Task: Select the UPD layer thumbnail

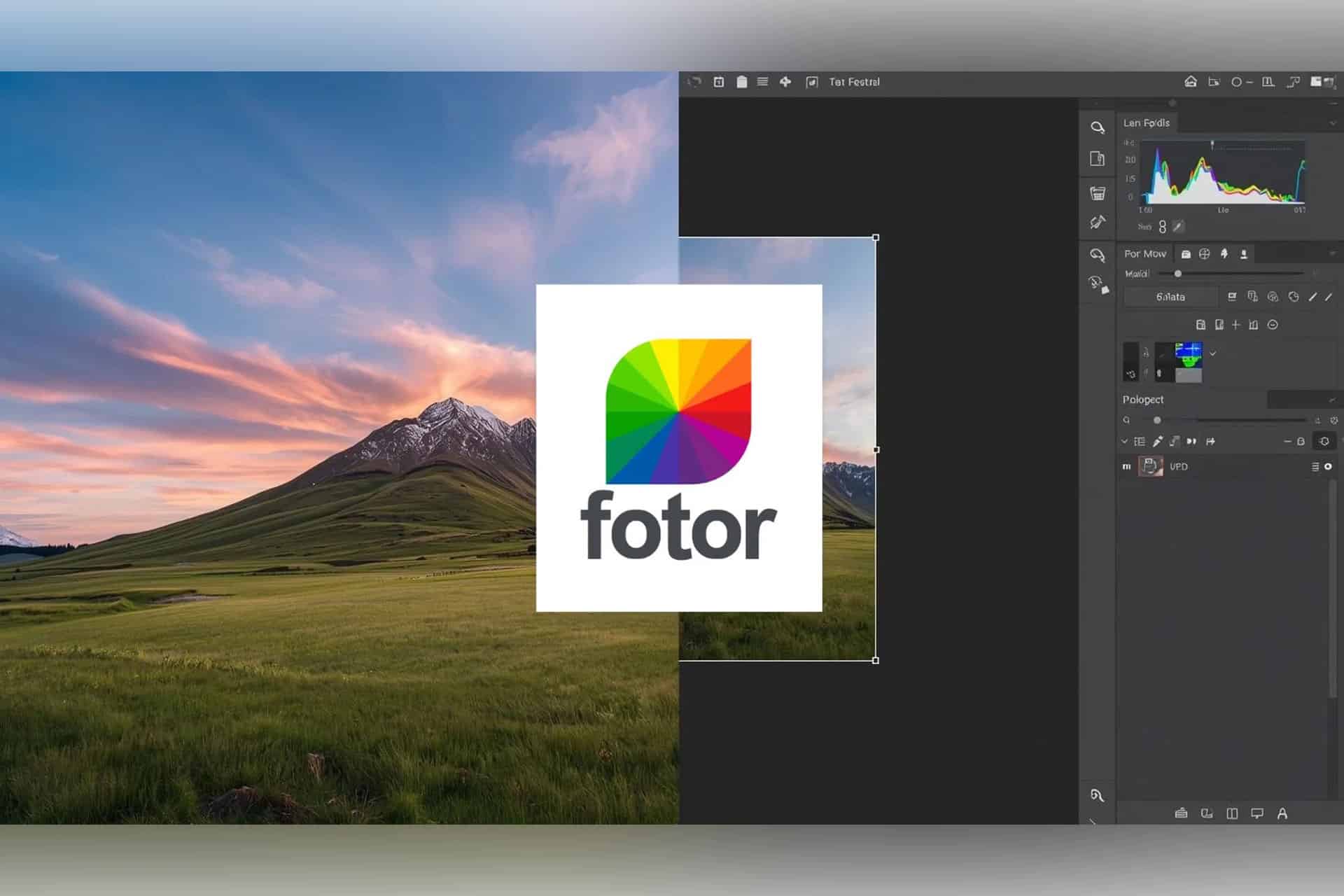Action: (1150, 465)
